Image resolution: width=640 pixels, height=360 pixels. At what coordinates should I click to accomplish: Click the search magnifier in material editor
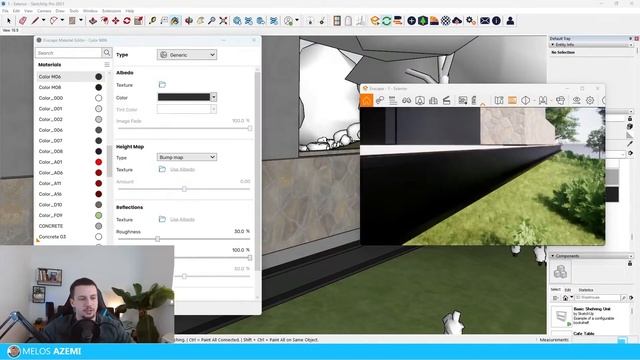(x=107, y=53)
